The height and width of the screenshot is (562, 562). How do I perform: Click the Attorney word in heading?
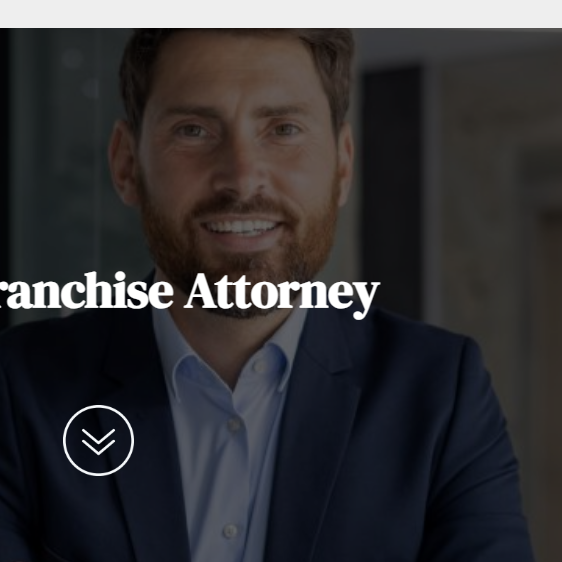282,294
